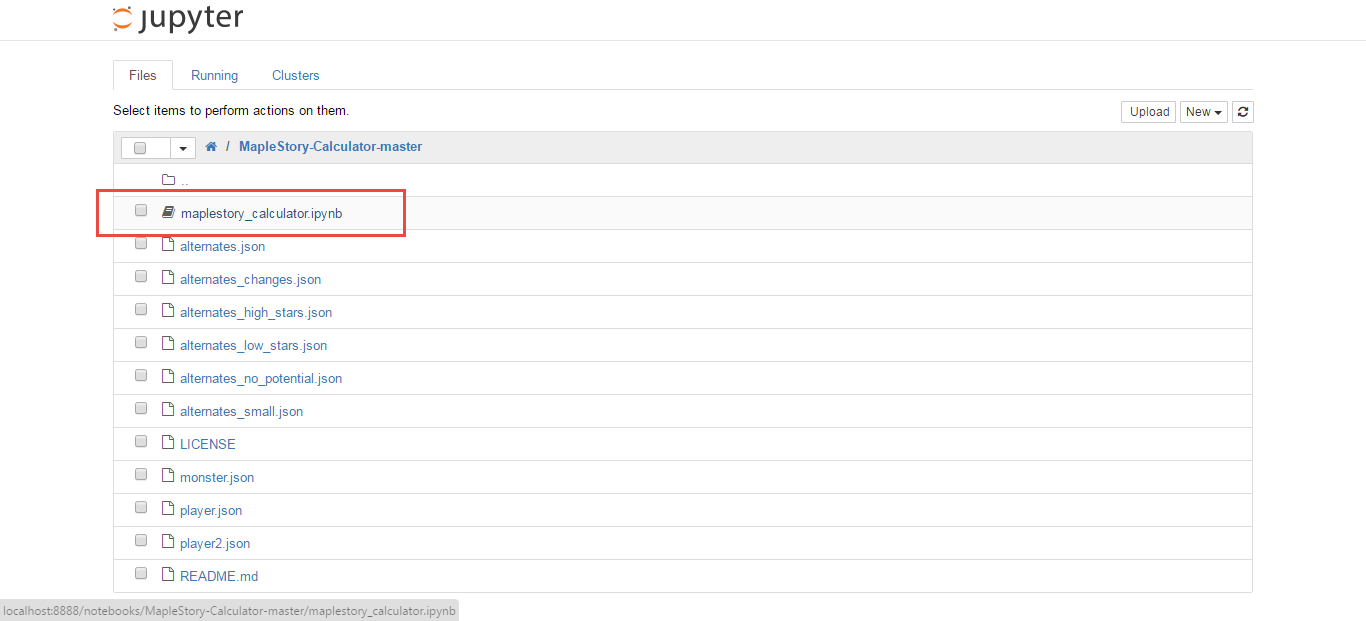Screen dimensions: 1366x621
Task: Switch to the Clusters tab
Action: pyautogui.click(x=296, y=75)
